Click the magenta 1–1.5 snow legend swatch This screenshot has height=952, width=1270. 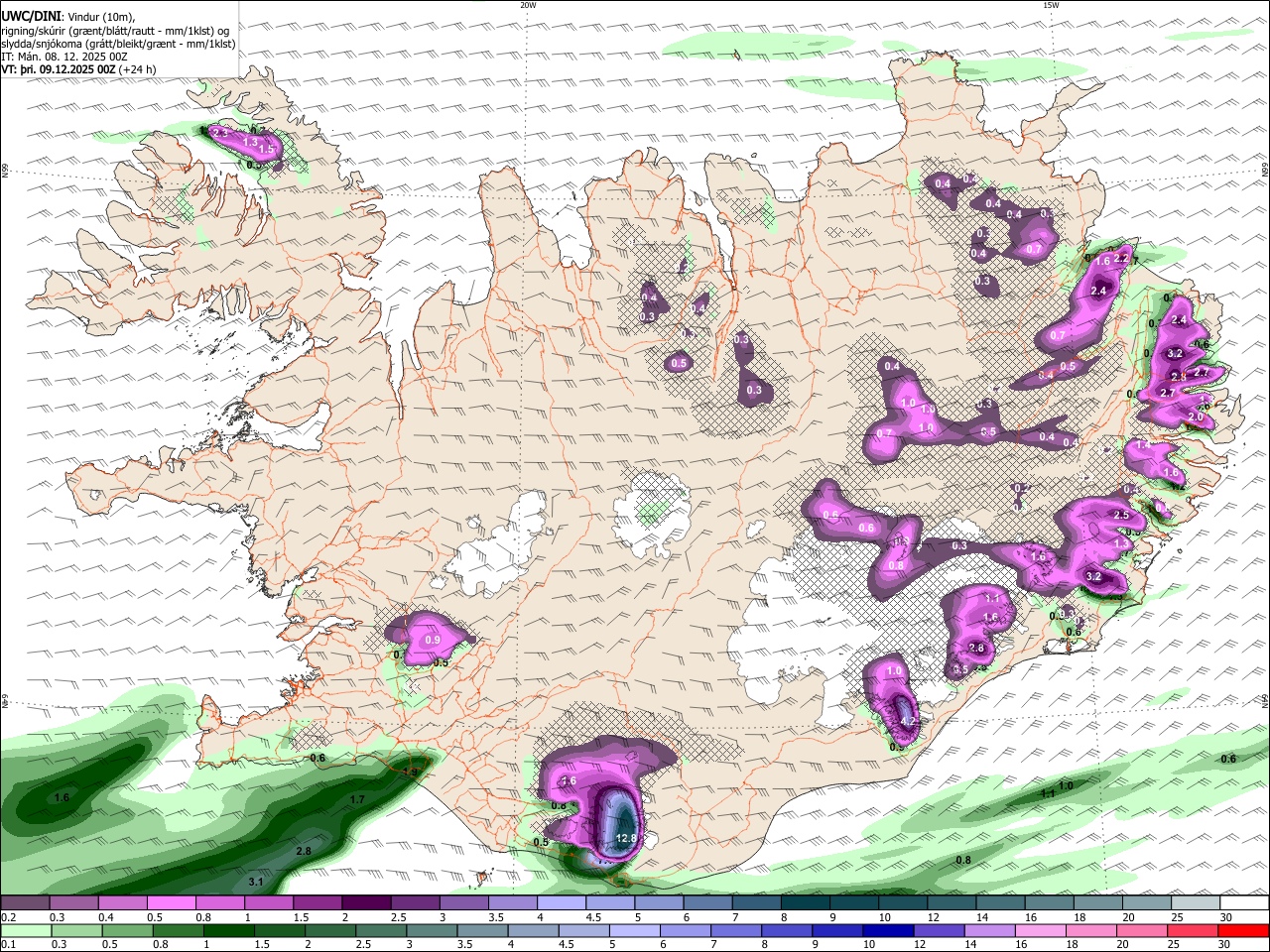[x=269, y=903]
